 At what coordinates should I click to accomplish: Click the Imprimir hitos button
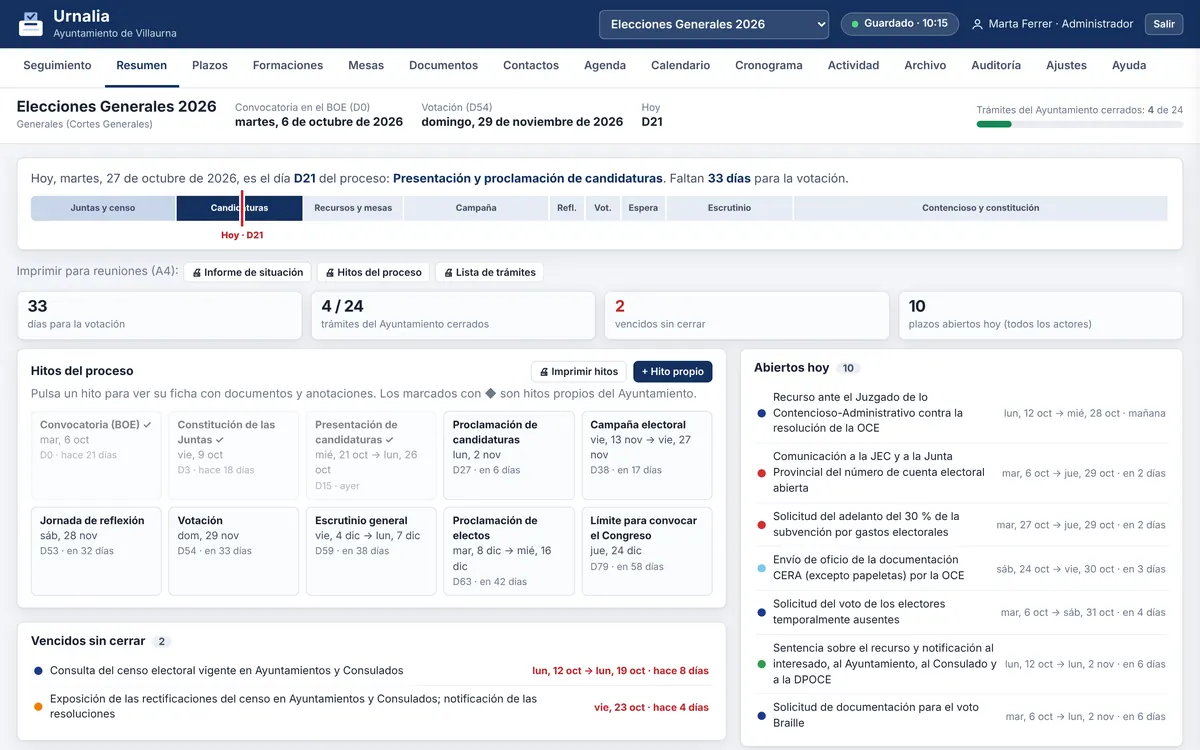pos(579,371)
